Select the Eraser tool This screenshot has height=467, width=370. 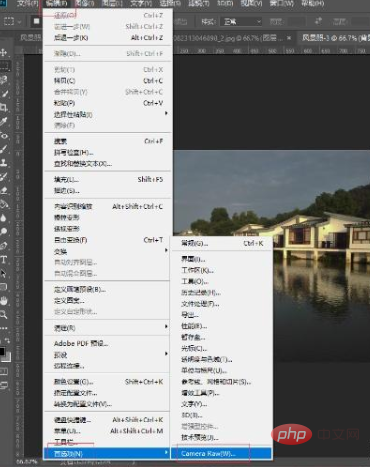point(4,190)
